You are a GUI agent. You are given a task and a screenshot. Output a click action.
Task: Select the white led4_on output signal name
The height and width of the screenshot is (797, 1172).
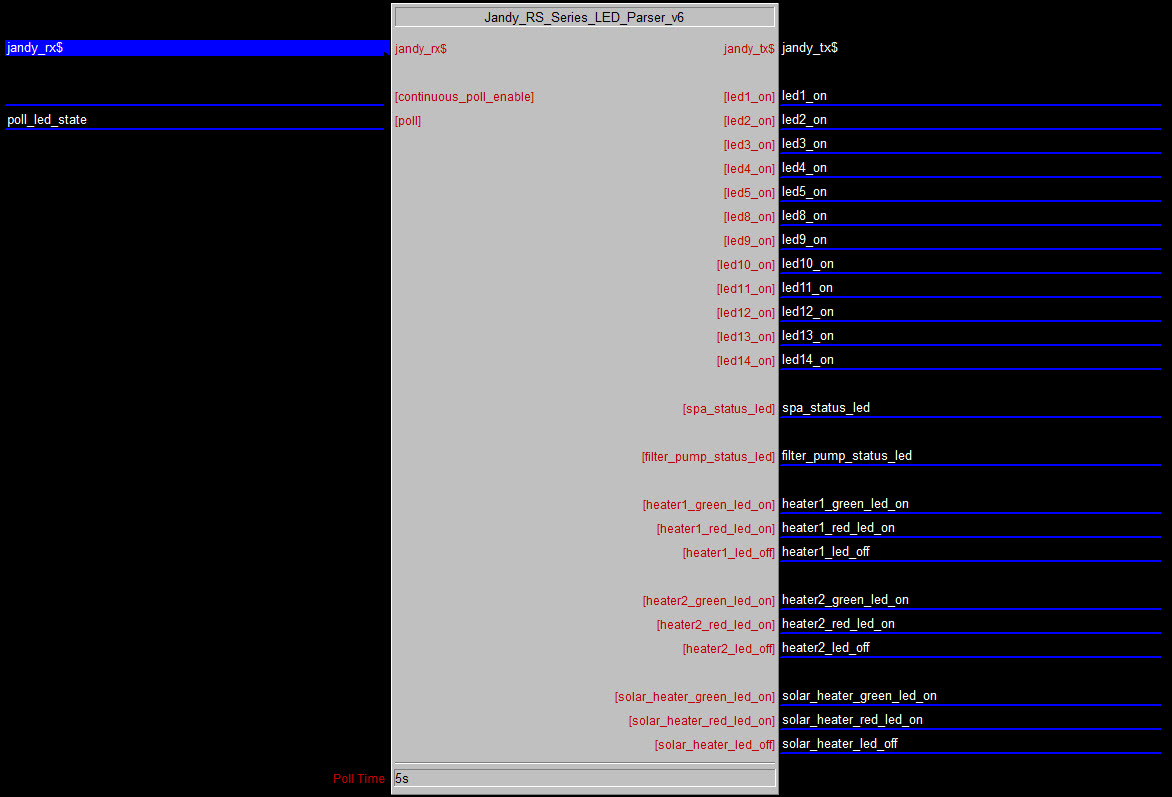click(804, 167)
